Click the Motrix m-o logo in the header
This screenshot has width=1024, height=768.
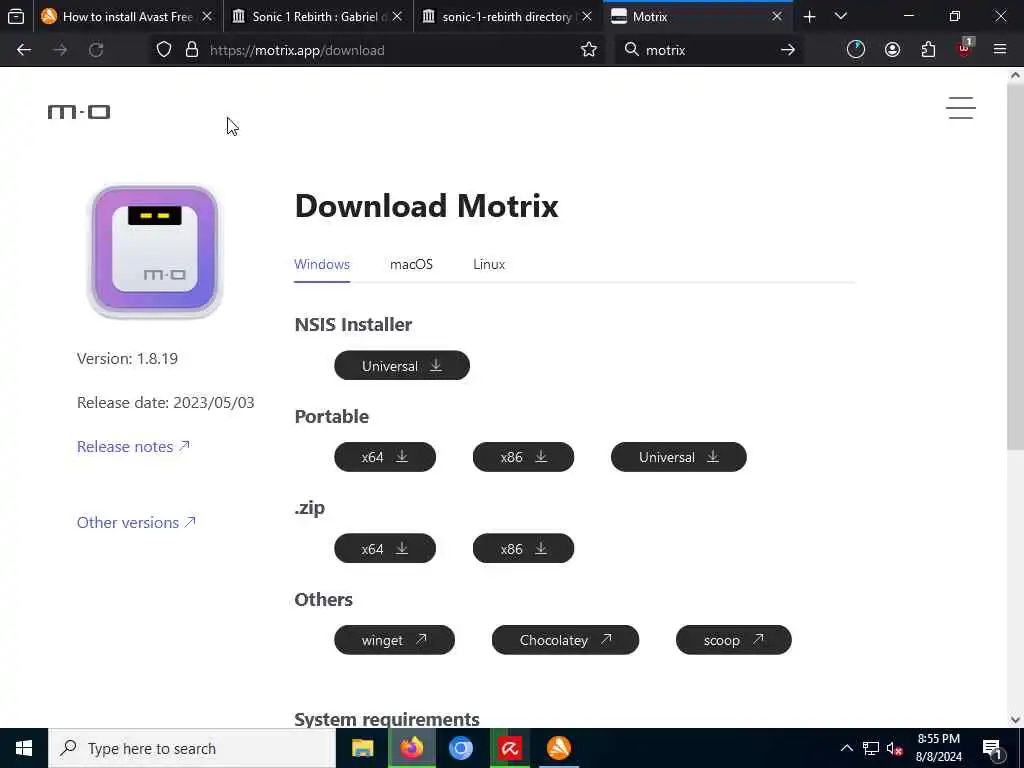(x=79, y=112)
